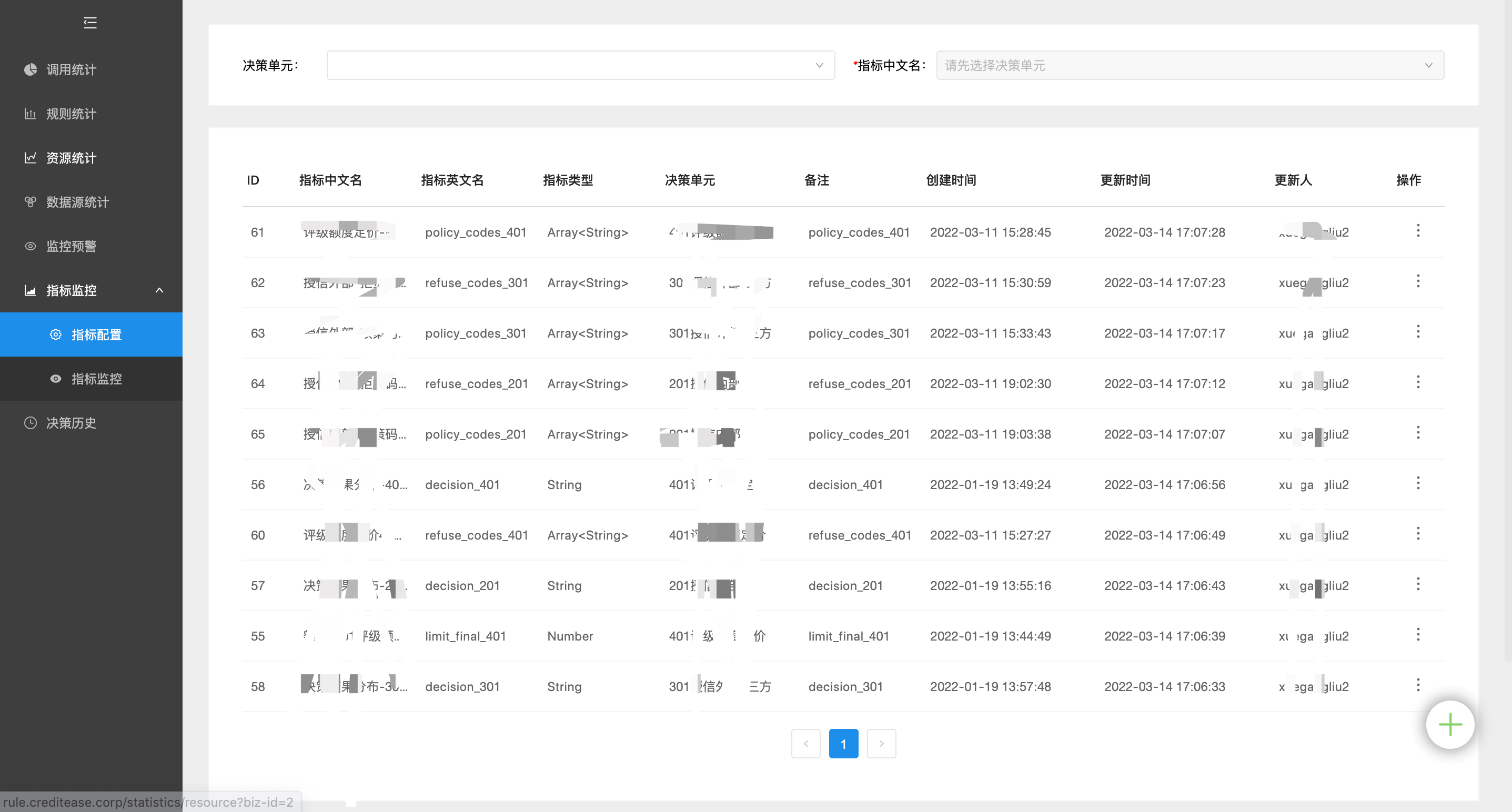Screen dimensions: 1512x812
Task: Go to next page in pagination
Action: point(881,743)
